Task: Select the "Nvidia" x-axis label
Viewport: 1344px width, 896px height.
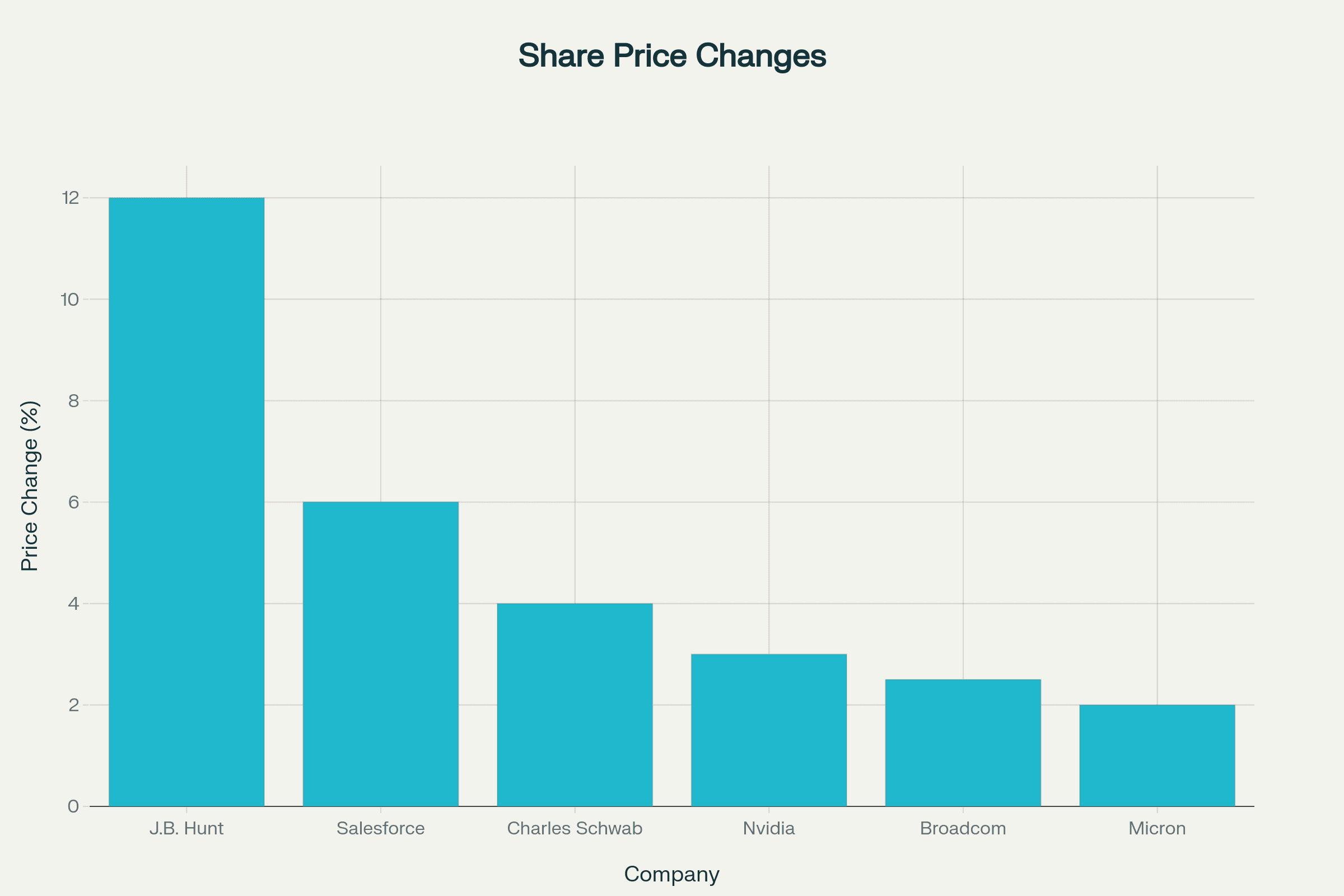Action: (x=768, y=828)
